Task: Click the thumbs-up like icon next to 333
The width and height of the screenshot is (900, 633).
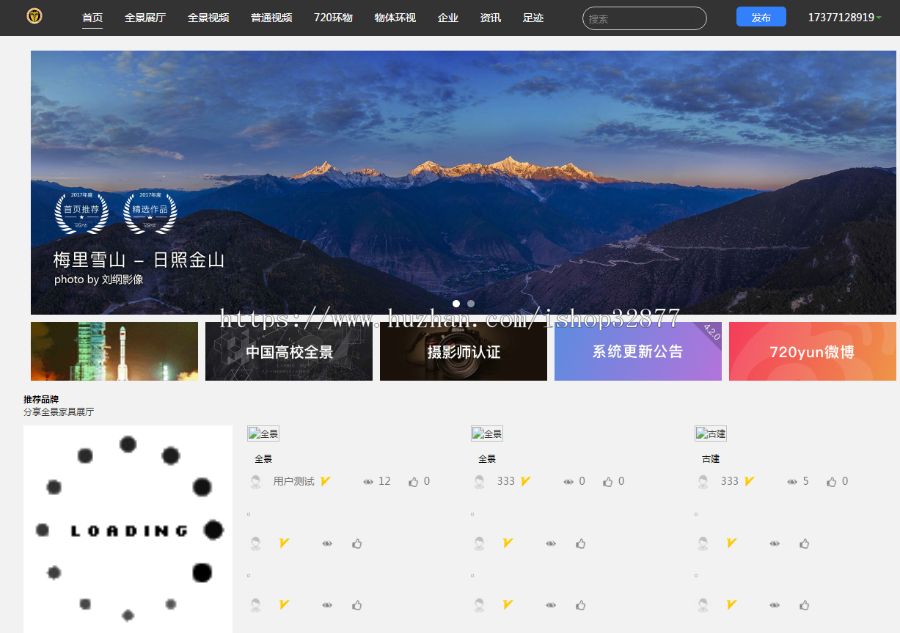Action: pos(610,481)
